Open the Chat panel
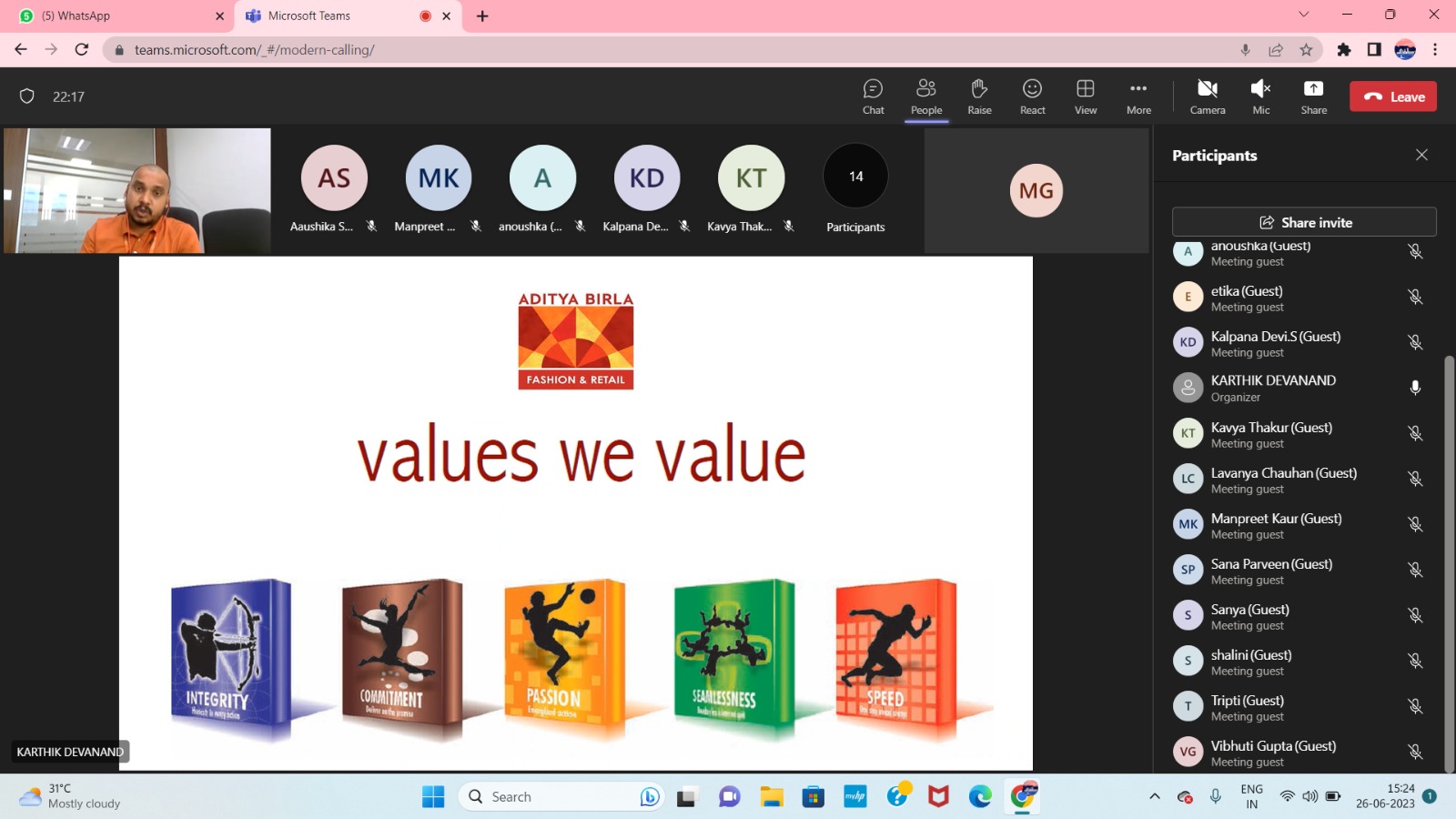Image resolution: width=1456 pixels, height=819 pixels. 873,96
